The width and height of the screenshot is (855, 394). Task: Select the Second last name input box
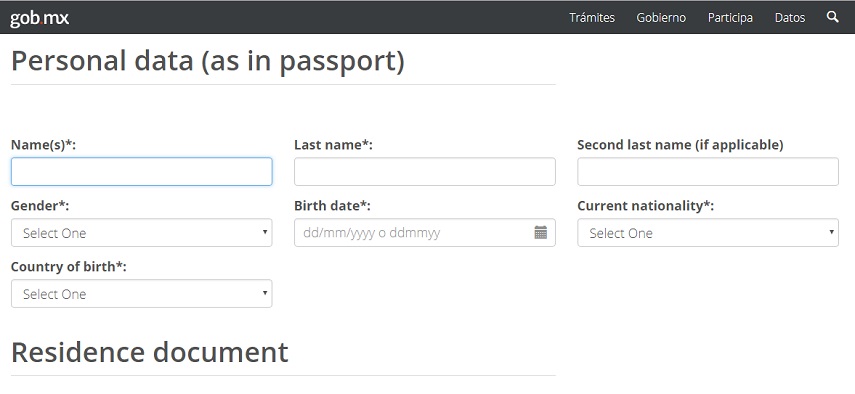coord(708,172)
